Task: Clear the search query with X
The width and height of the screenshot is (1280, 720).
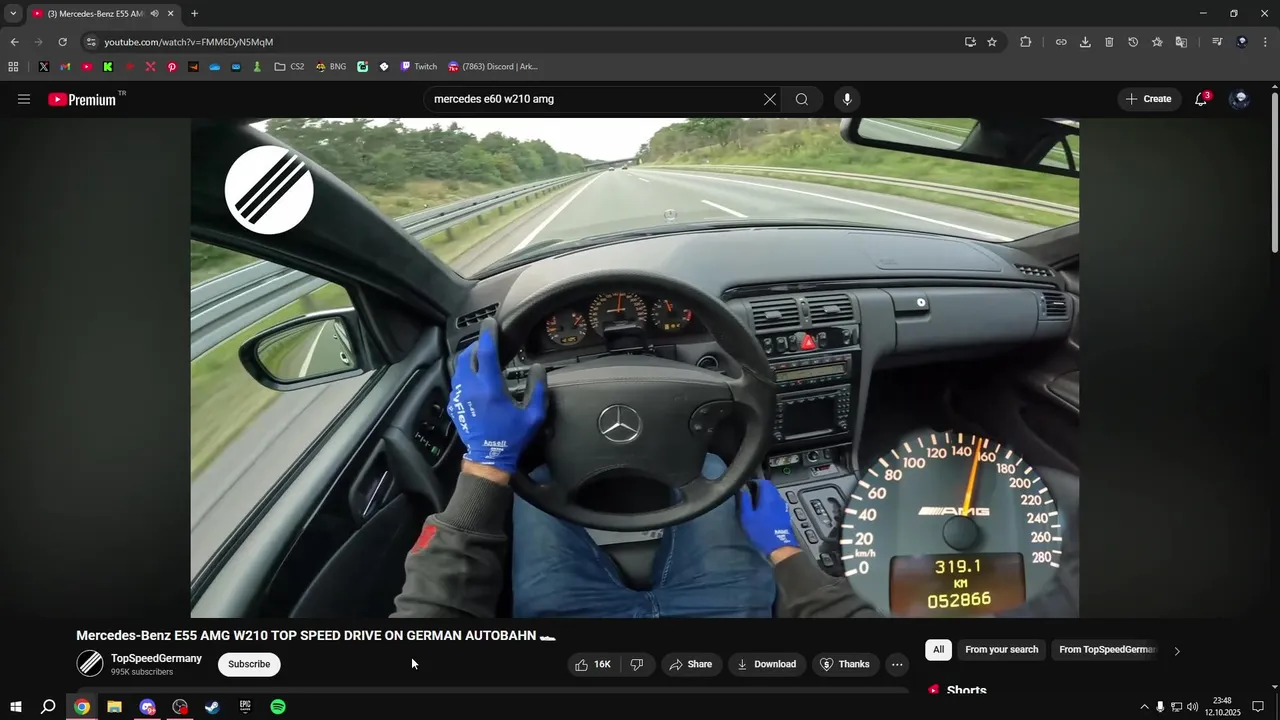Action: [x=769, y=99]
